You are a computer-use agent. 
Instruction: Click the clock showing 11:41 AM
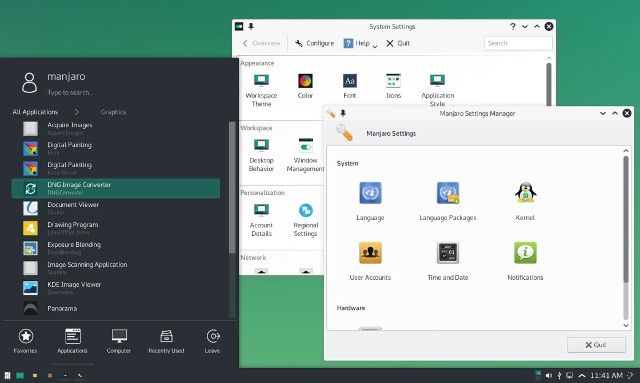click(x=607, y=375)
